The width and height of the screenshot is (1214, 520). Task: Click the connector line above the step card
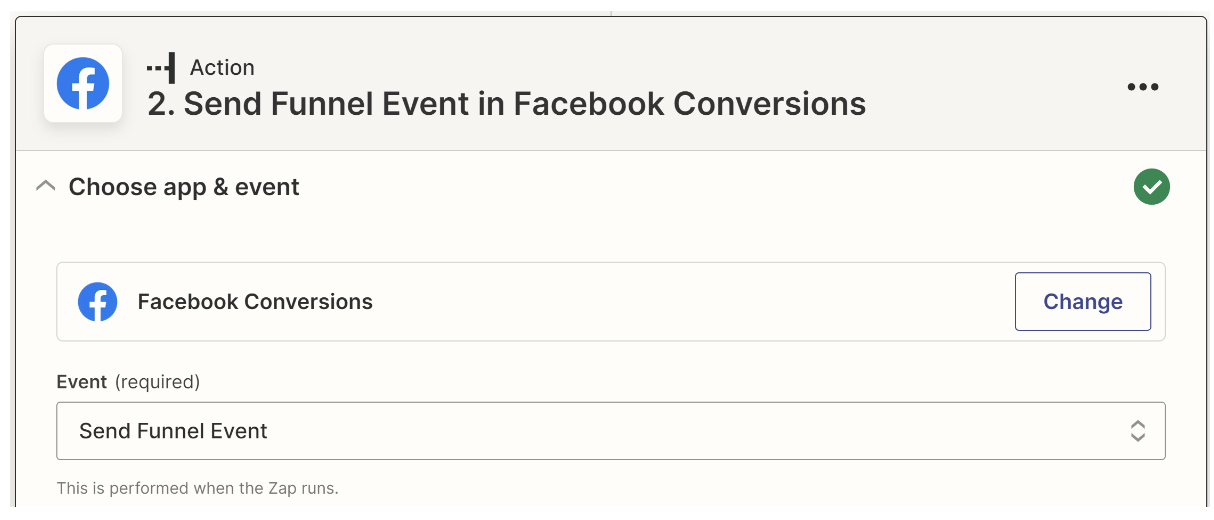pyautogui.click(x=611, y=8)
